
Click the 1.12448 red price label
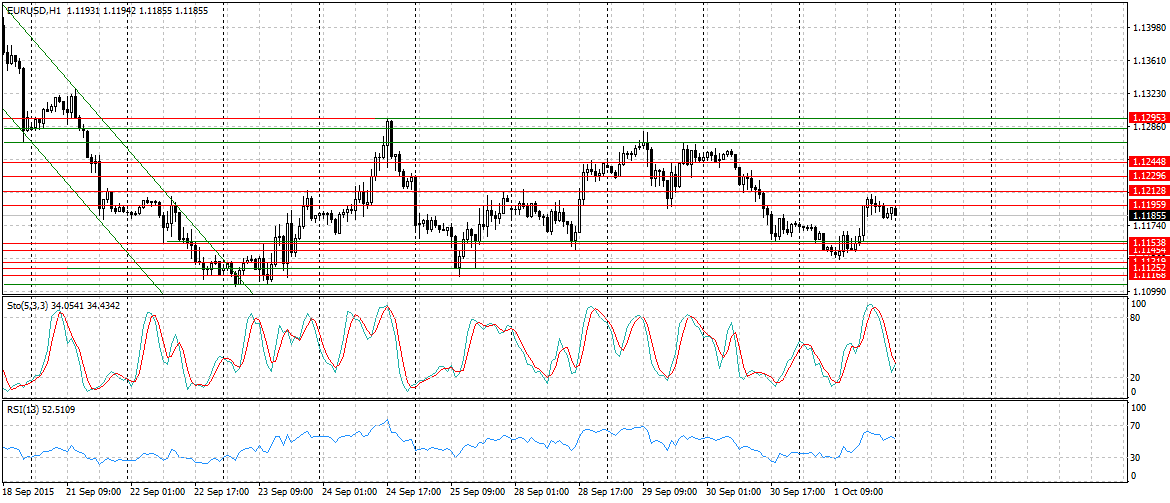point(1148,161)
